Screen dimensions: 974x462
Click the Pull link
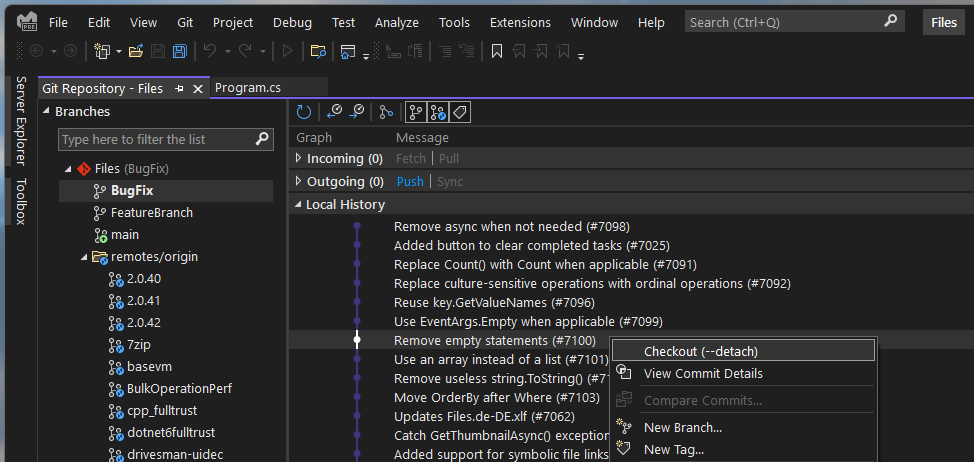click(x=449, y=158)
